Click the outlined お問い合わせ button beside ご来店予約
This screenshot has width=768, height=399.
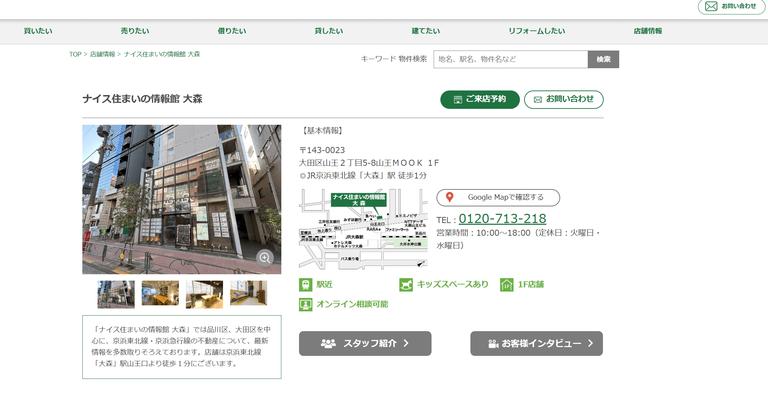pos(564,99)
